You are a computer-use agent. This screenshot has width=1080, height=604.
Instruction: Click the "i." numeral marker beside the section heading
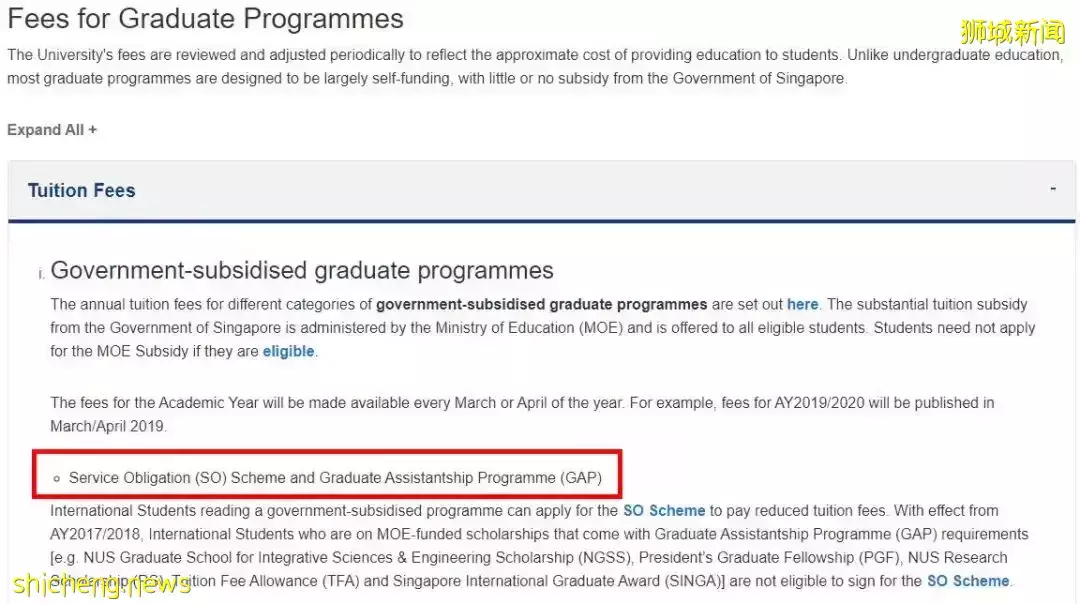pyautogui.click(x=41, y=273)
